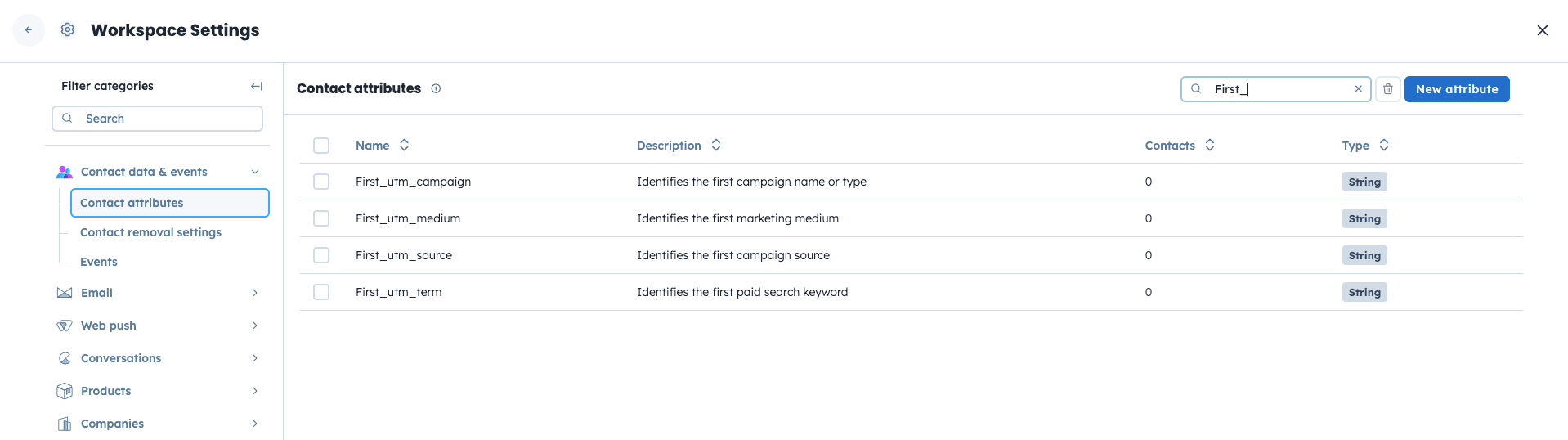Sort attributes by Contacts count
Screen dimensions: 1568x440
pyautogui.click(x=1209, y=145)
